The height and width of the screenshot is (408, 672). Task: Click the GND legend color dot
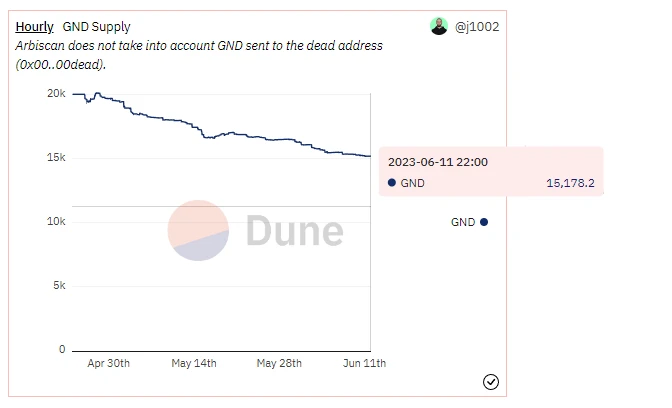(484, 222)
